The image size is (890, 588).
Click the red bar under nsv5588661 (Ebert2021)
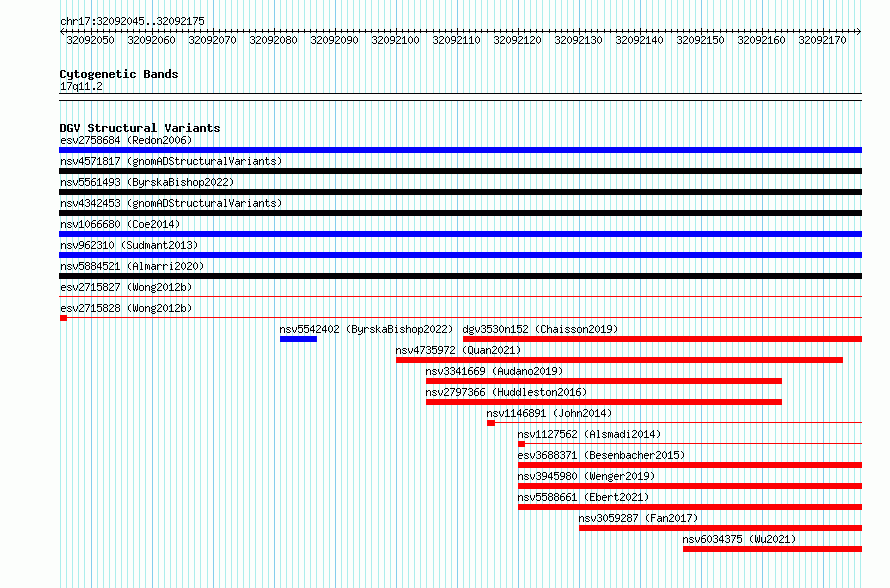pyautogui.click(x=690, y=507)
